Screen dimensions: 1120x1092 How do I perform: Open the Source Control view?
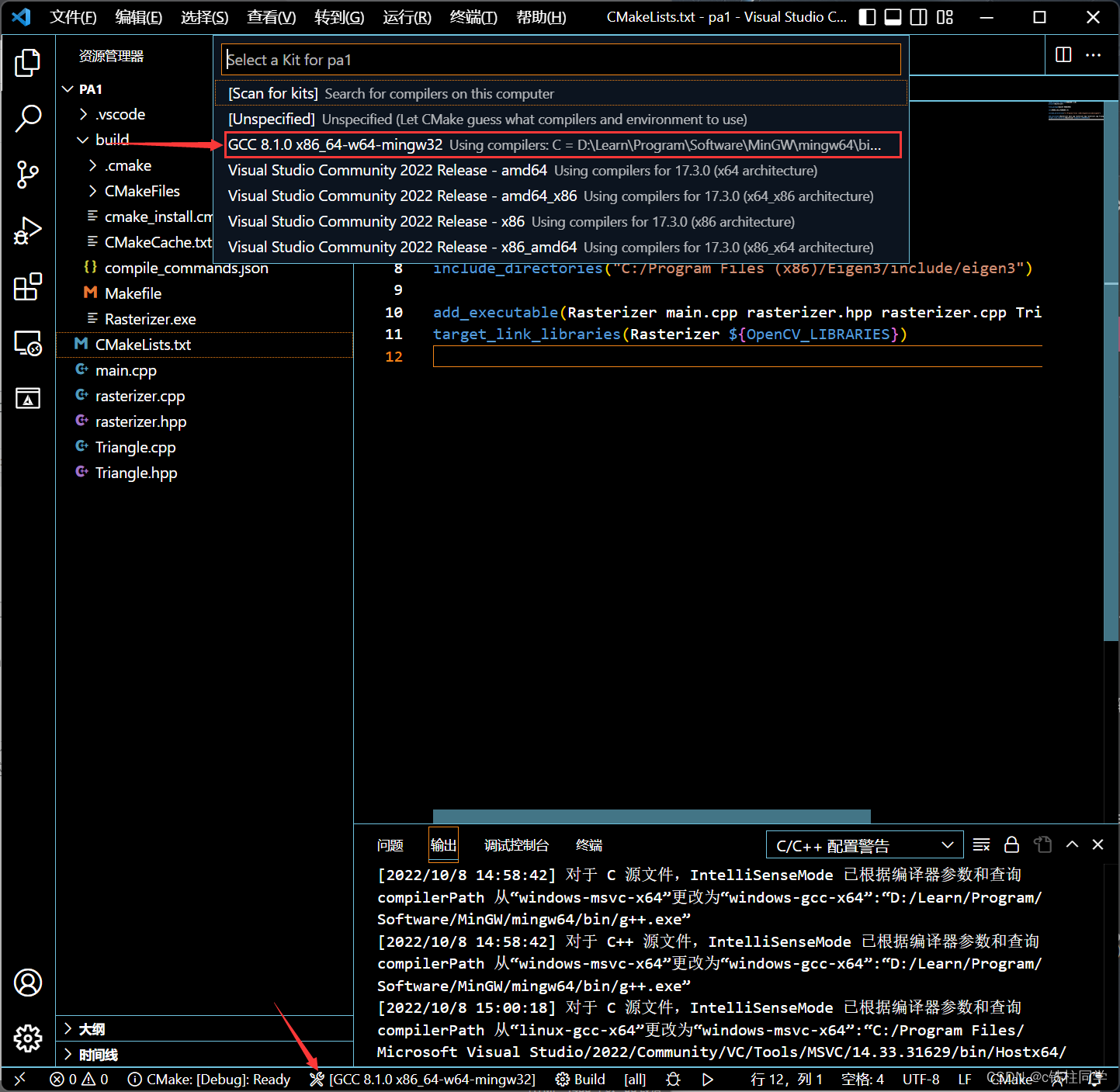tap(28, 175)
